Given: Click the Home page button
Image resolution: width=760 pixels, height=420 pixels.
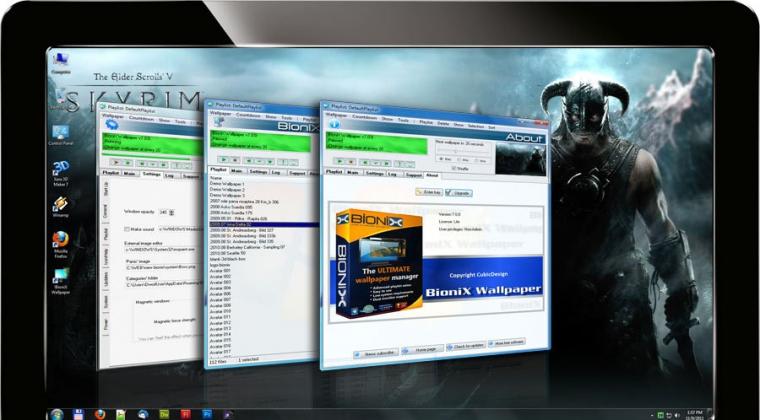Looking at the screenshot, I should point(423,349).
